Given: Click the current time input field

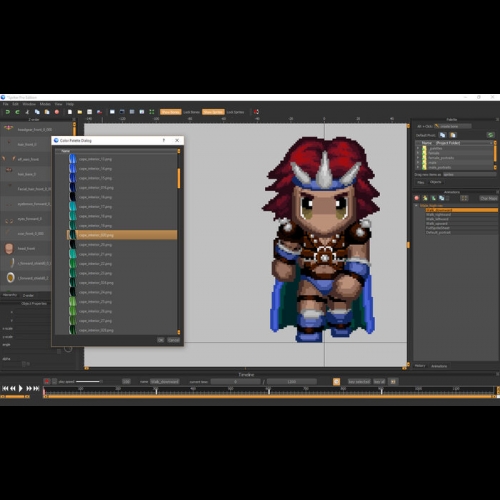Looking at the screenshot, I should coord(236,382).
